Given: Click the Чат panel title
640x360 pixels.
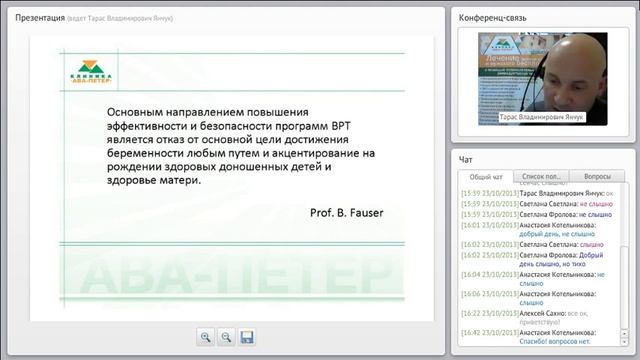Looking at the screenshot, I should coord(465,160).
